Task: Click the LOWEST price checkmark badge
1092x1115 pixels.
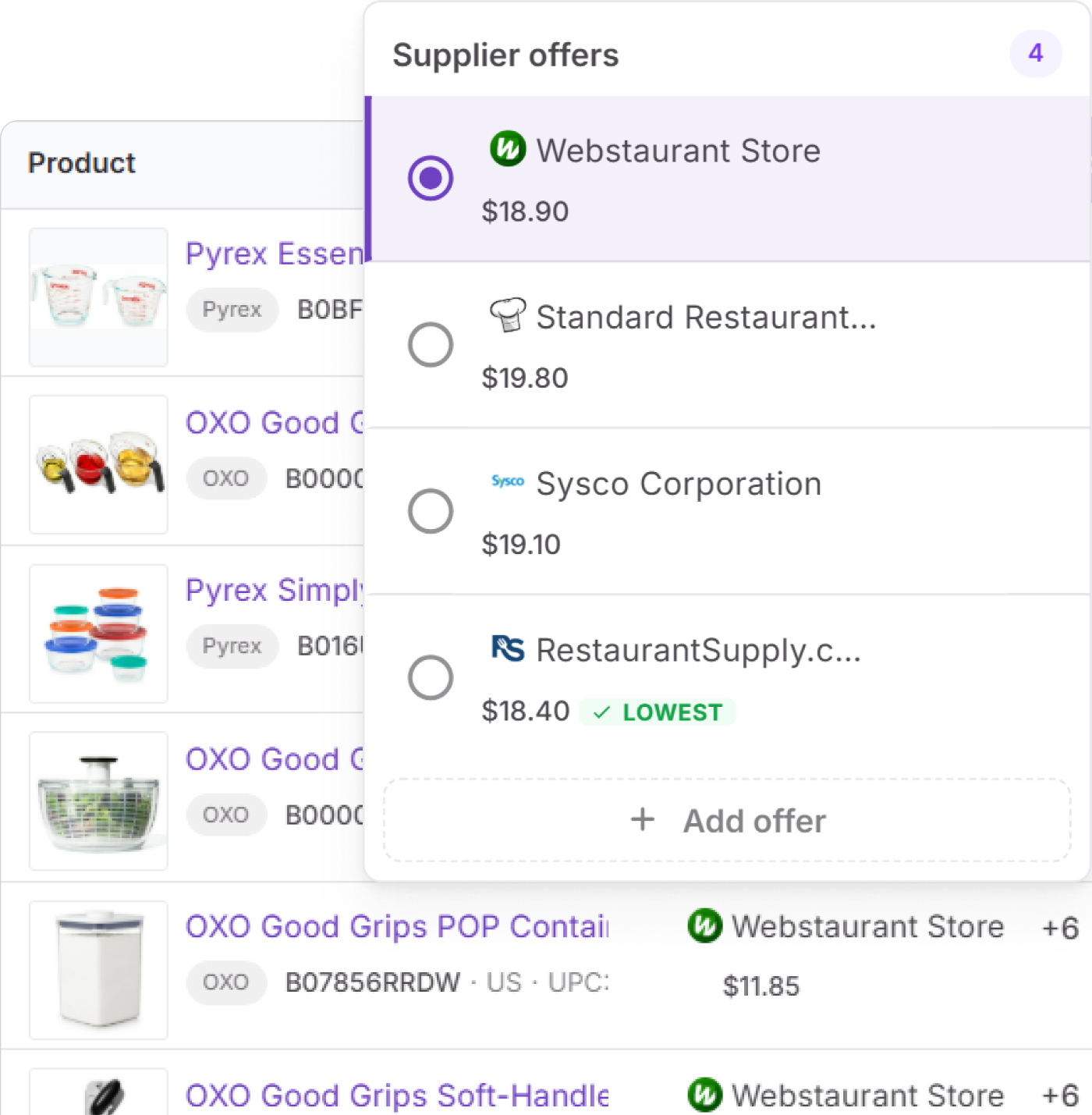Action: 658,712
